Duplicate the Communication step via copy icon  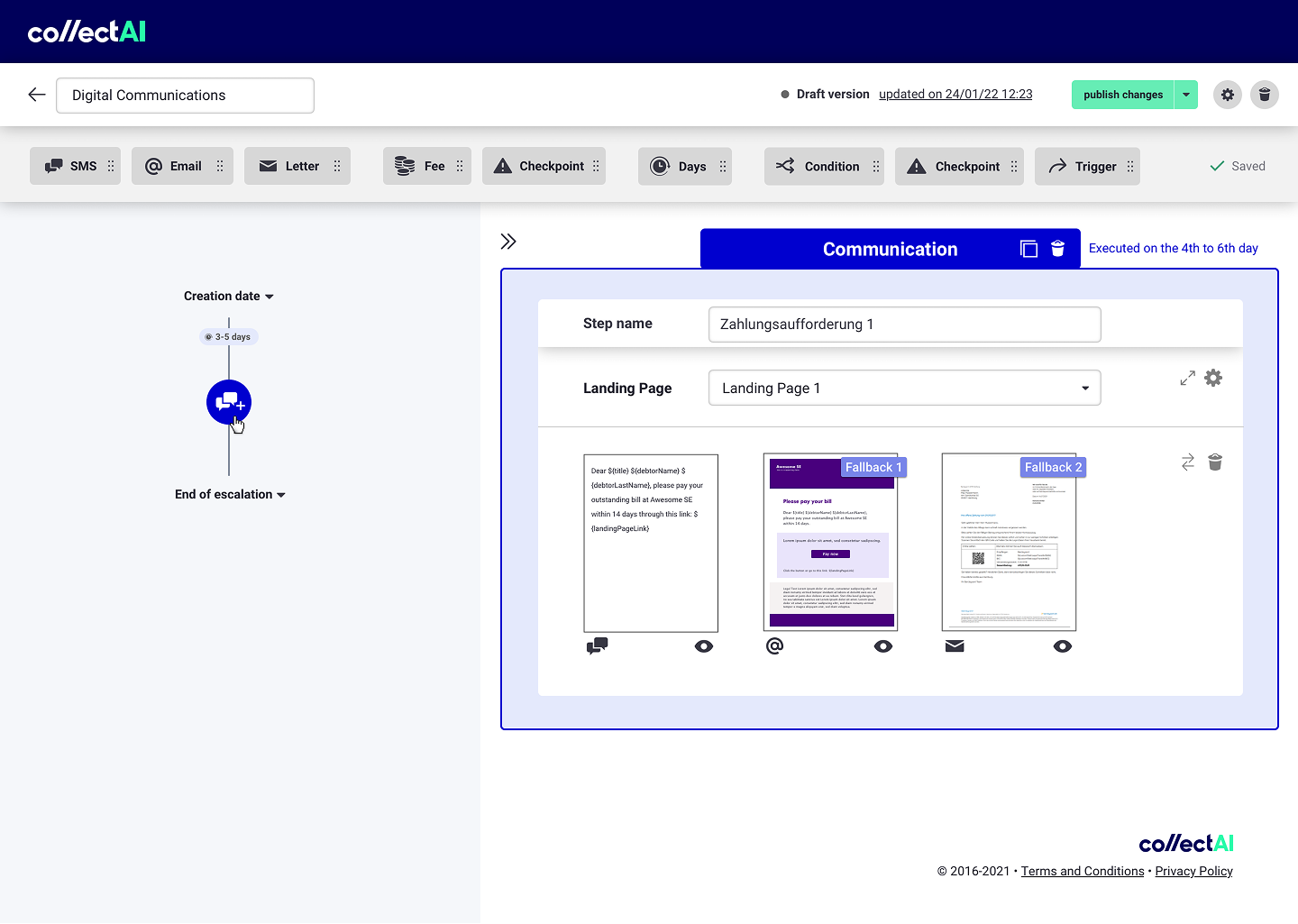point(1028,249)
